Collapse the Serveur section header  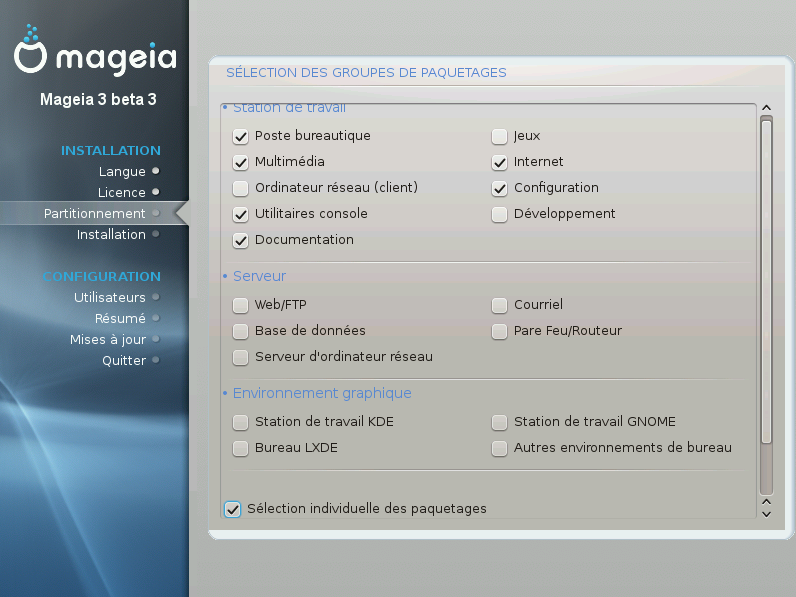click(254, 276)
